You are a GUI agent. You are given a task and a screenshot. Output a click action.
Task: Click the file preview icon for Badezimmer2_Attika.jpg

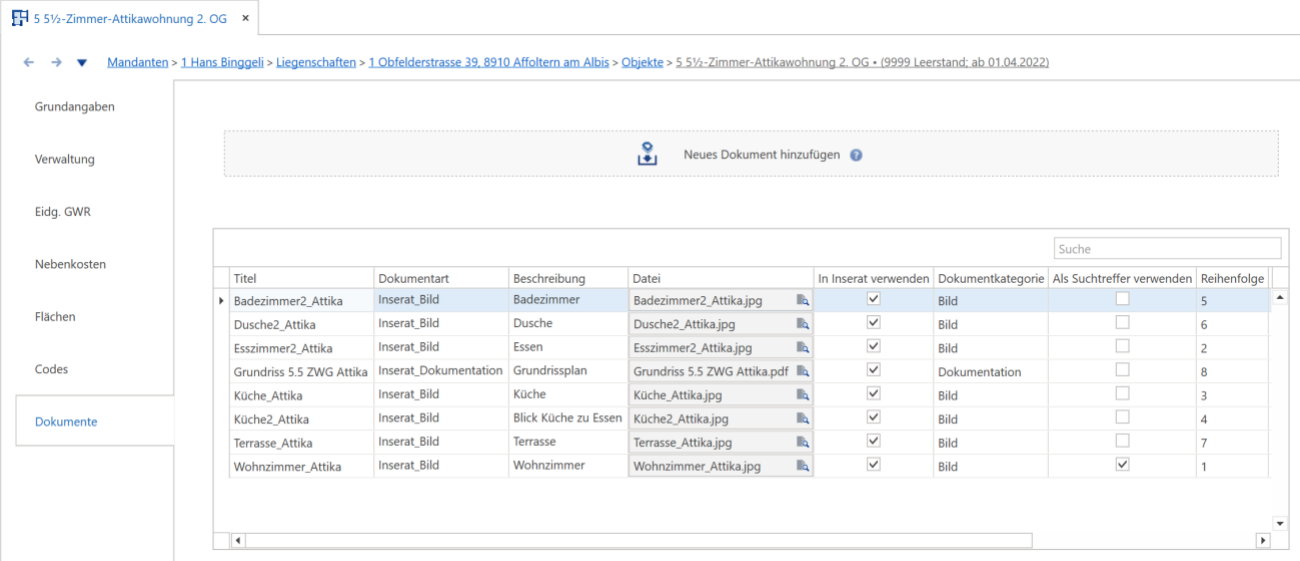(x=802, y=300)
